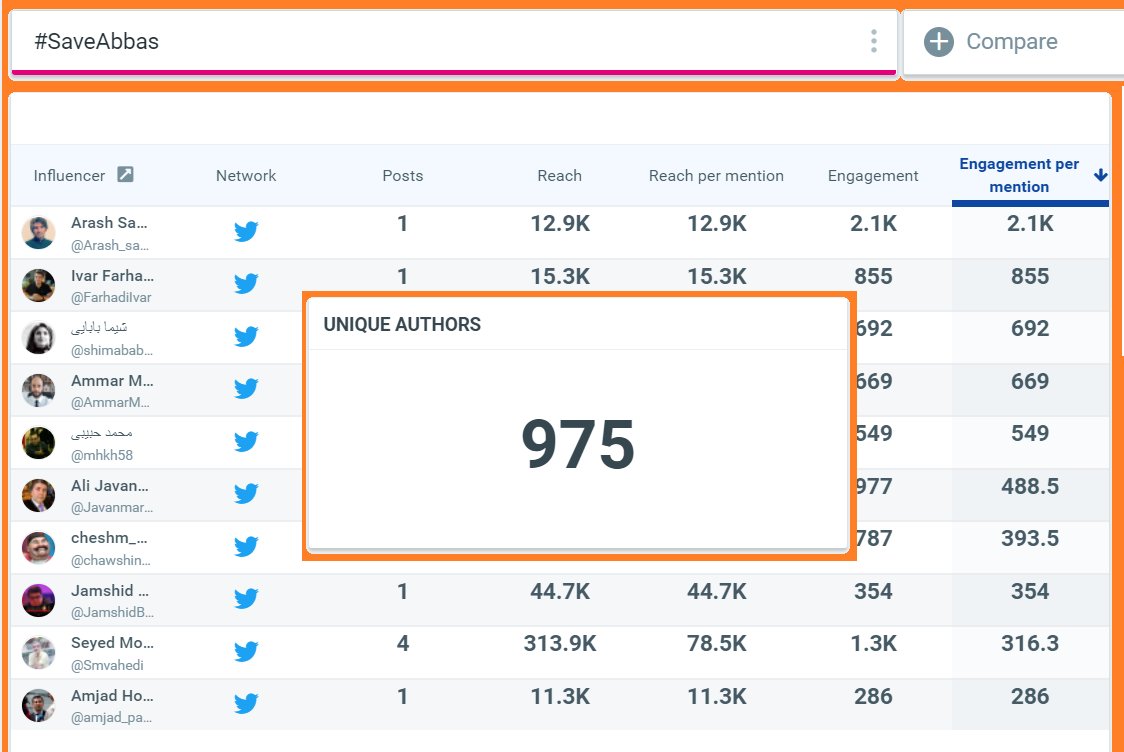Image resolution: width=1124 pixels, height=752 pixels.
Task: Open Arash Sa... profile avatar
Action: tap(39, 233)
